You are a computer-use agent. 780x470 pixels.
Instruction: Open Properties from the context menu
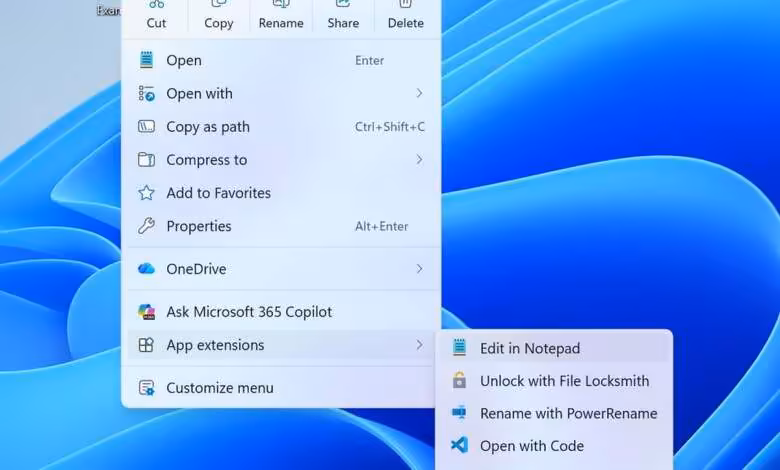(281, 226)
